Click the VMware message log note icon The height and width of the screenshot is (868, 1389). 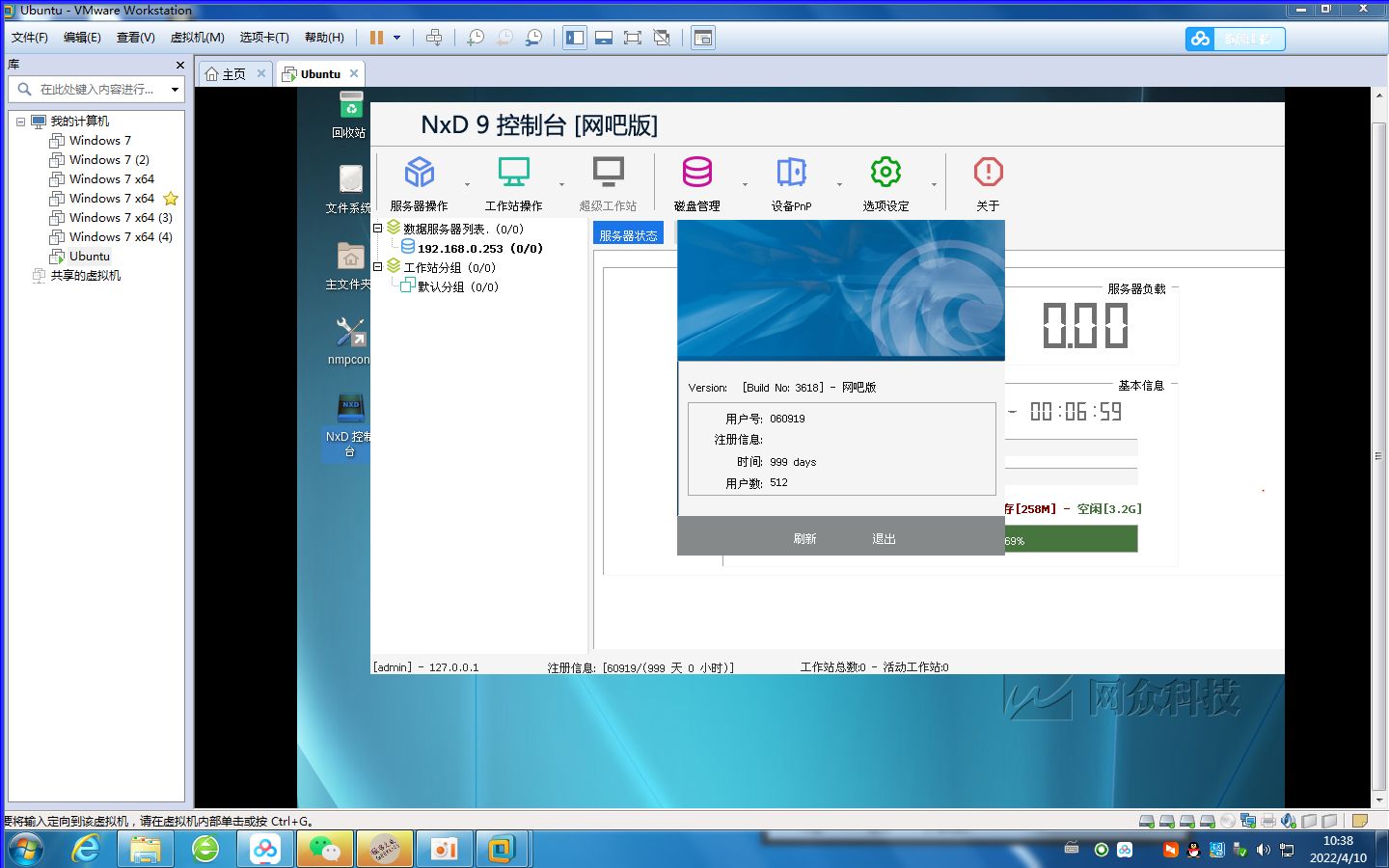(1360, 821)
